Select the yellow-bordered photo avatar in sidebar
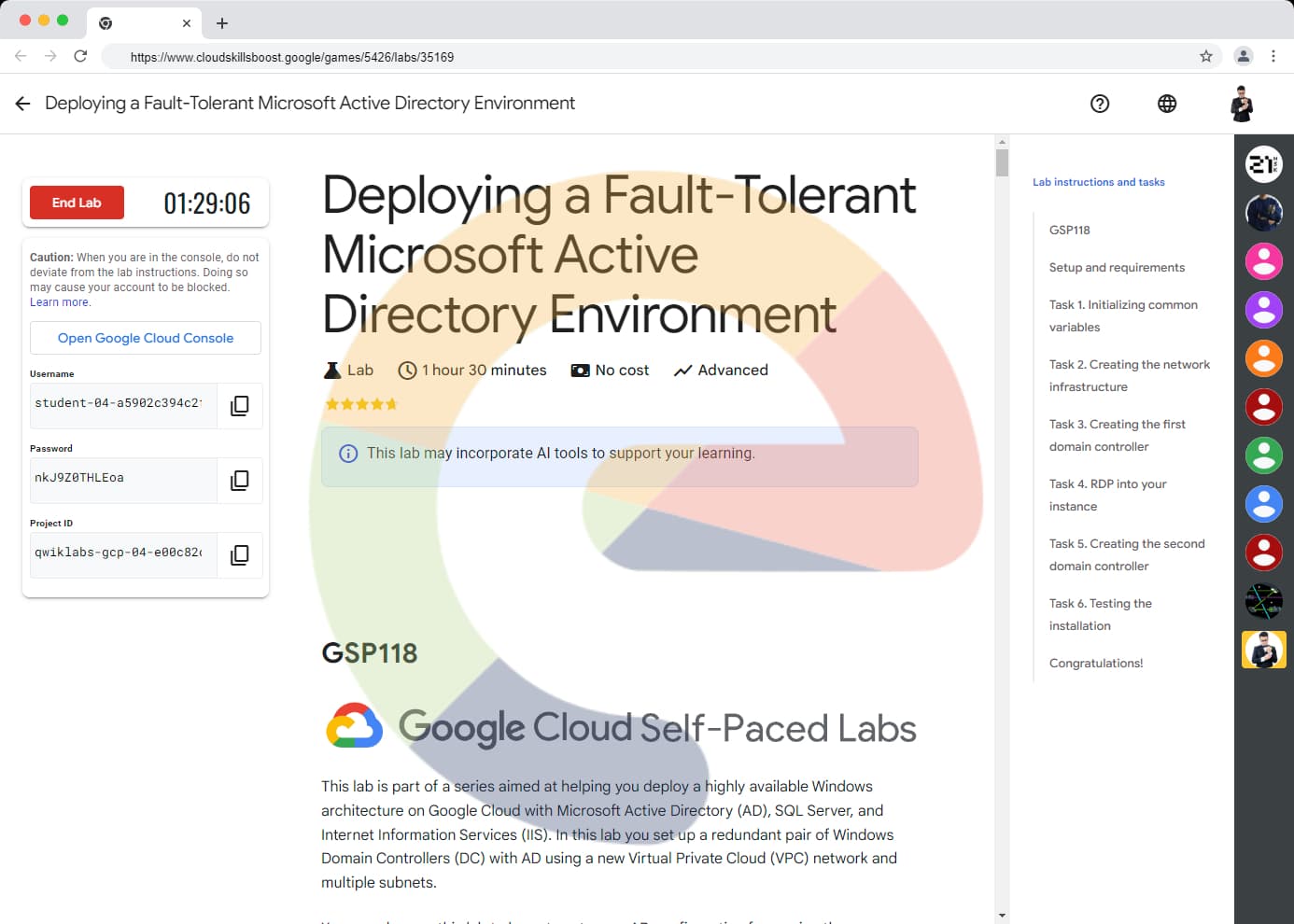This screenshot has height=924, width=1294. coord(1264,650)
